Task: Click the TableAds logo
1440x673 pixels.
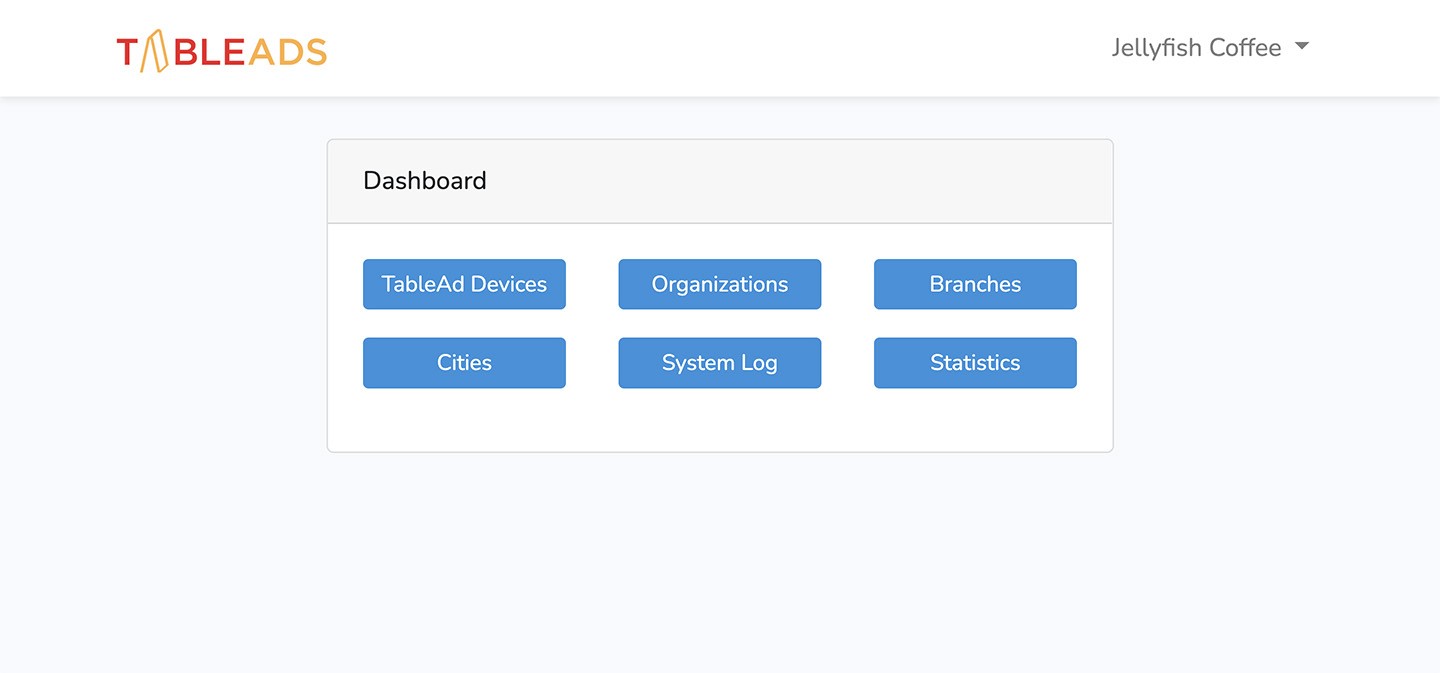Action: coord(221,50)
